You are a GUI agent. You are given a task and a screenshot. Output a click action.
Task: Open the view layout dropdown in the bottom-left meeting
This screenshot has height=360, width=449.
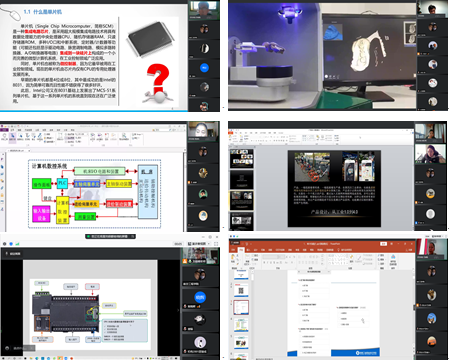pyautogui.click(x=199, y=244)
